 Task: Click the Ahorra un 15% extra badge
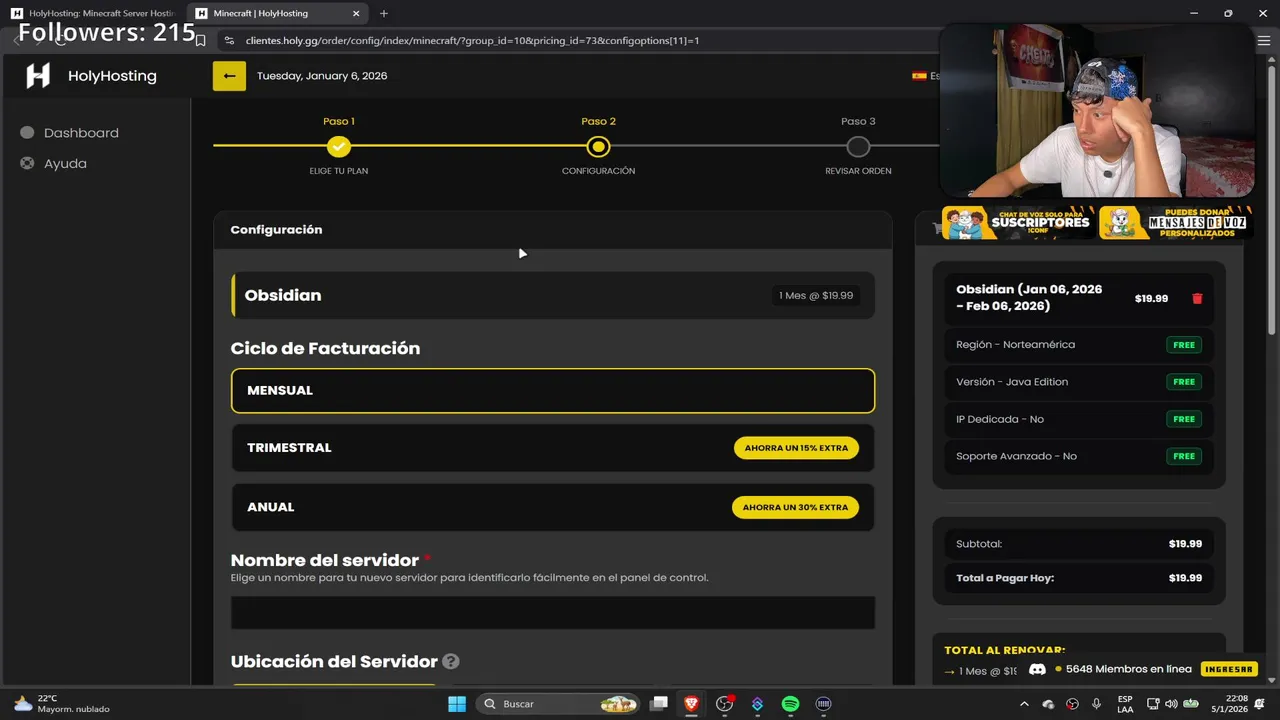(796, 448)
